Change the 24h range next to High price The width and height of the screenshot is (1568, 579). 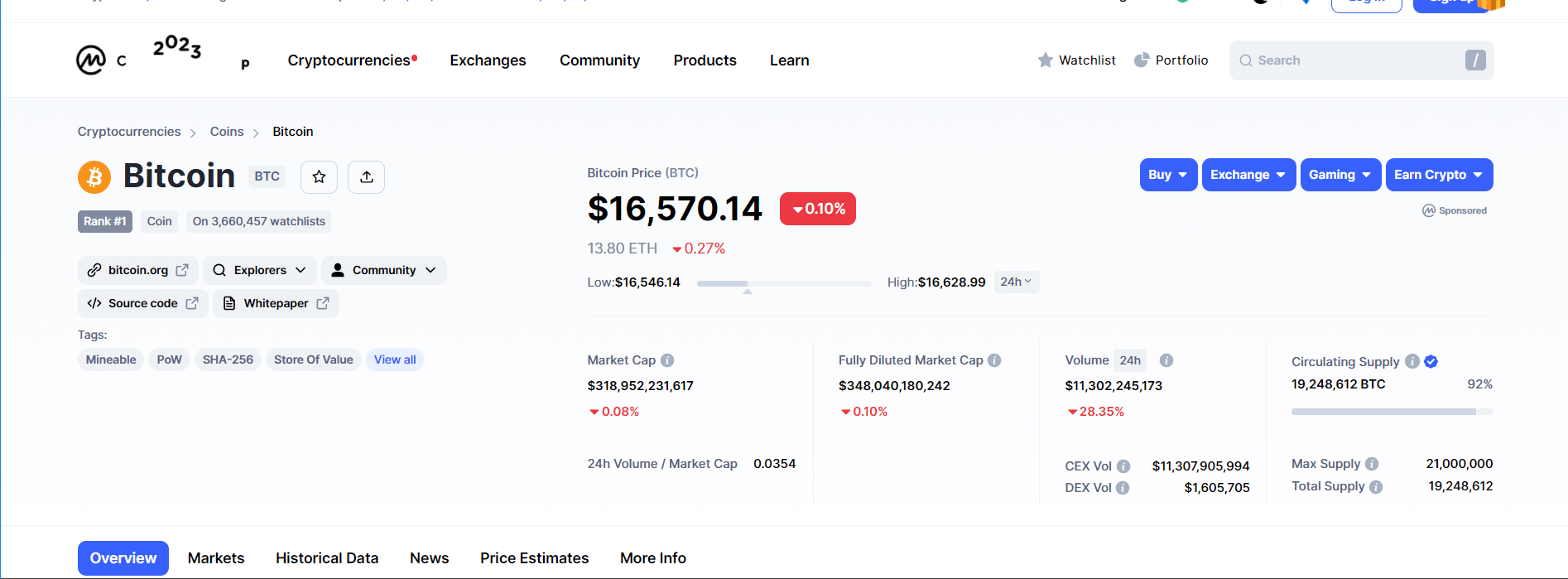(x=1016, y=282)
